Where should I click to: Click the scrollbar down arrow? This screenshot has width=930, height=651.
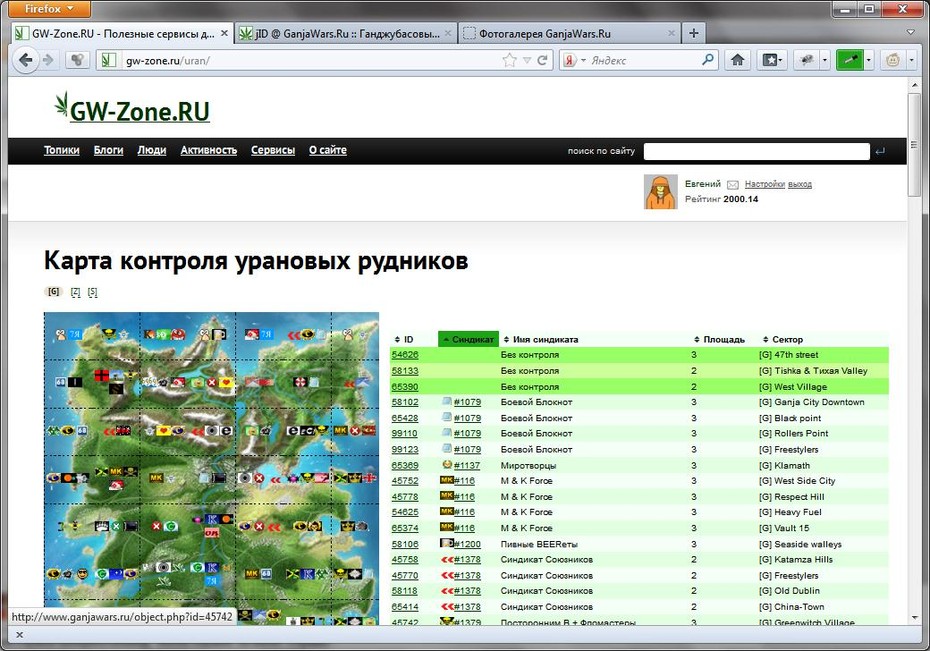[x=913, y=618]
